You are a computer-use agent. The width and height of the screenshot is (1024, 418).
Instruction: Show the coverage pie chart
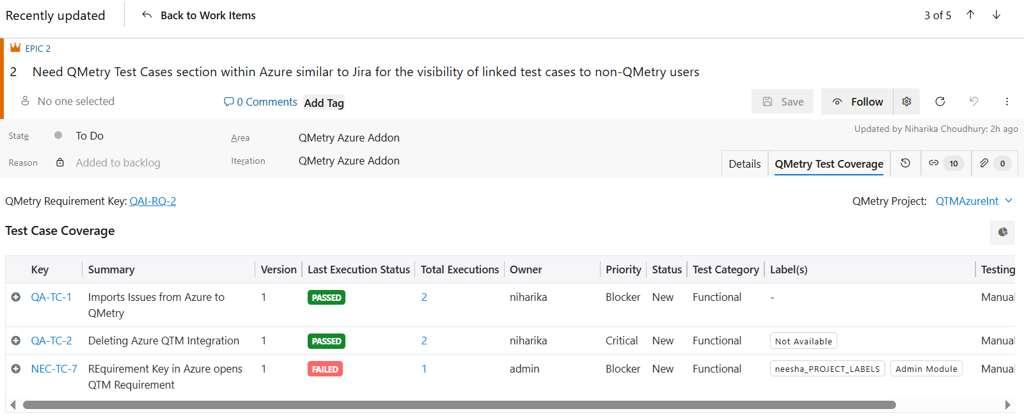(x=1002, y=232)
